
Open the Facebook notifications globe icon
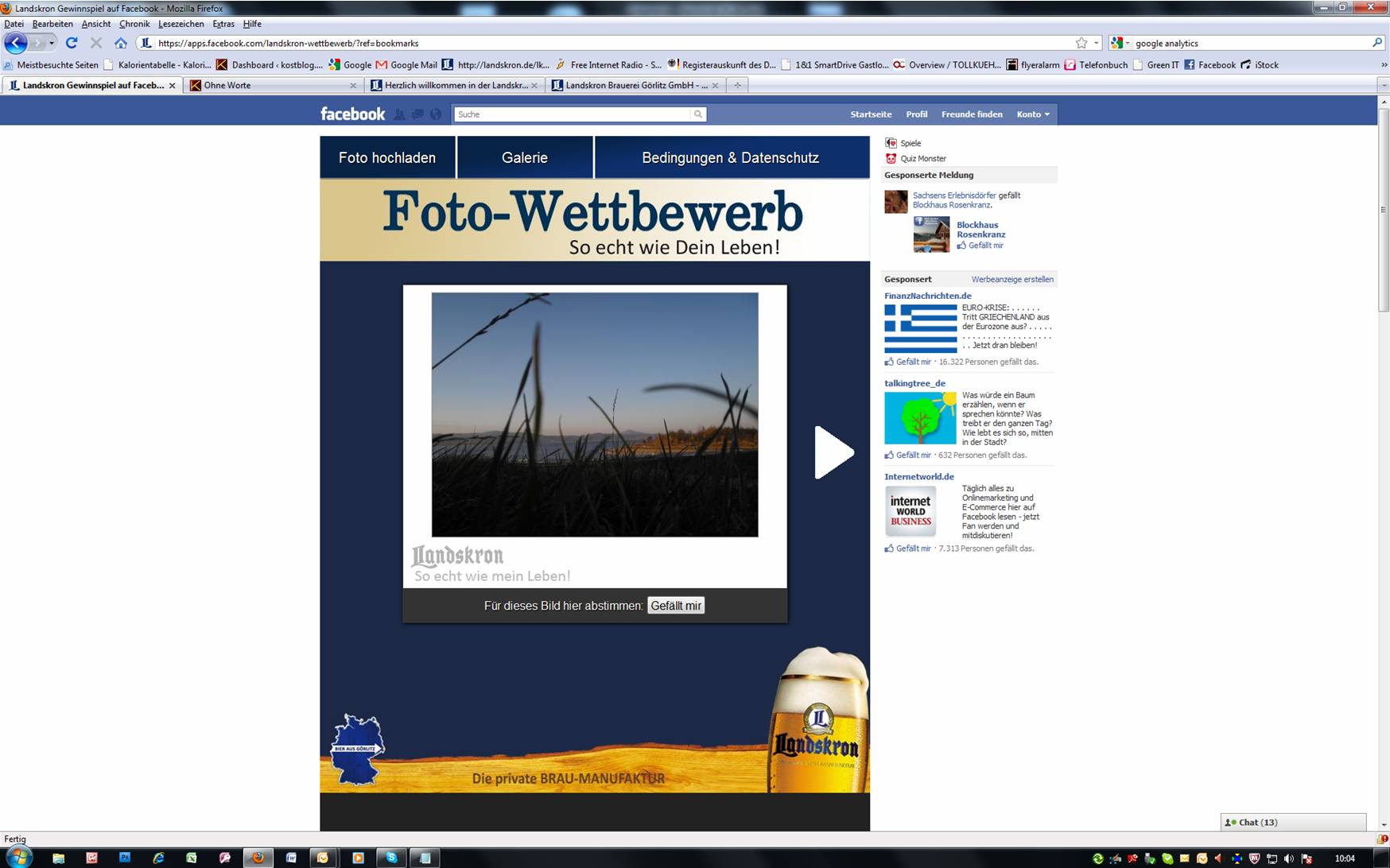(436, 114)
